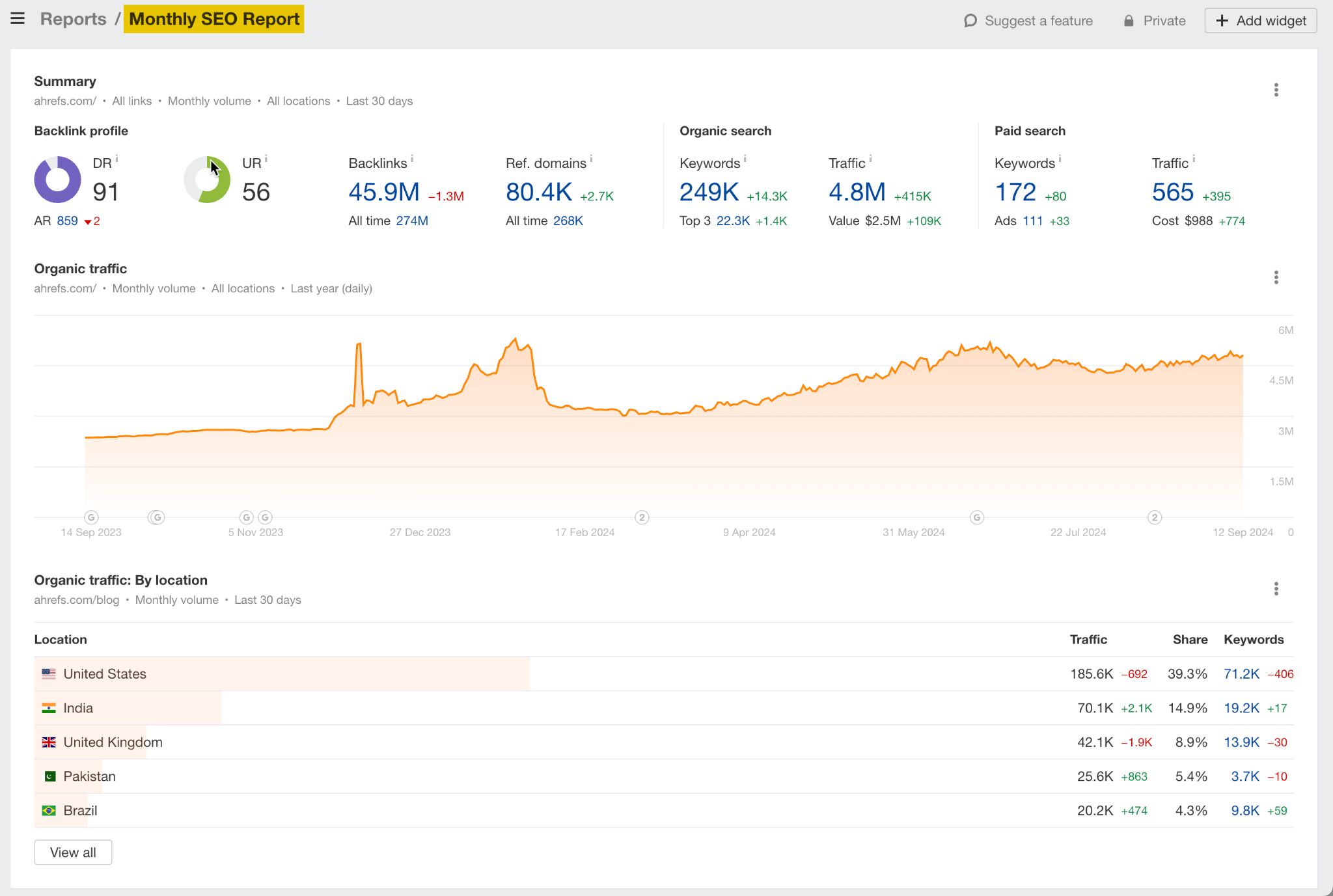The height and width of the screenshot is (896, 1333).
Task: Click the Paid search Traffic info icon
Action: tap(1195, 158)
